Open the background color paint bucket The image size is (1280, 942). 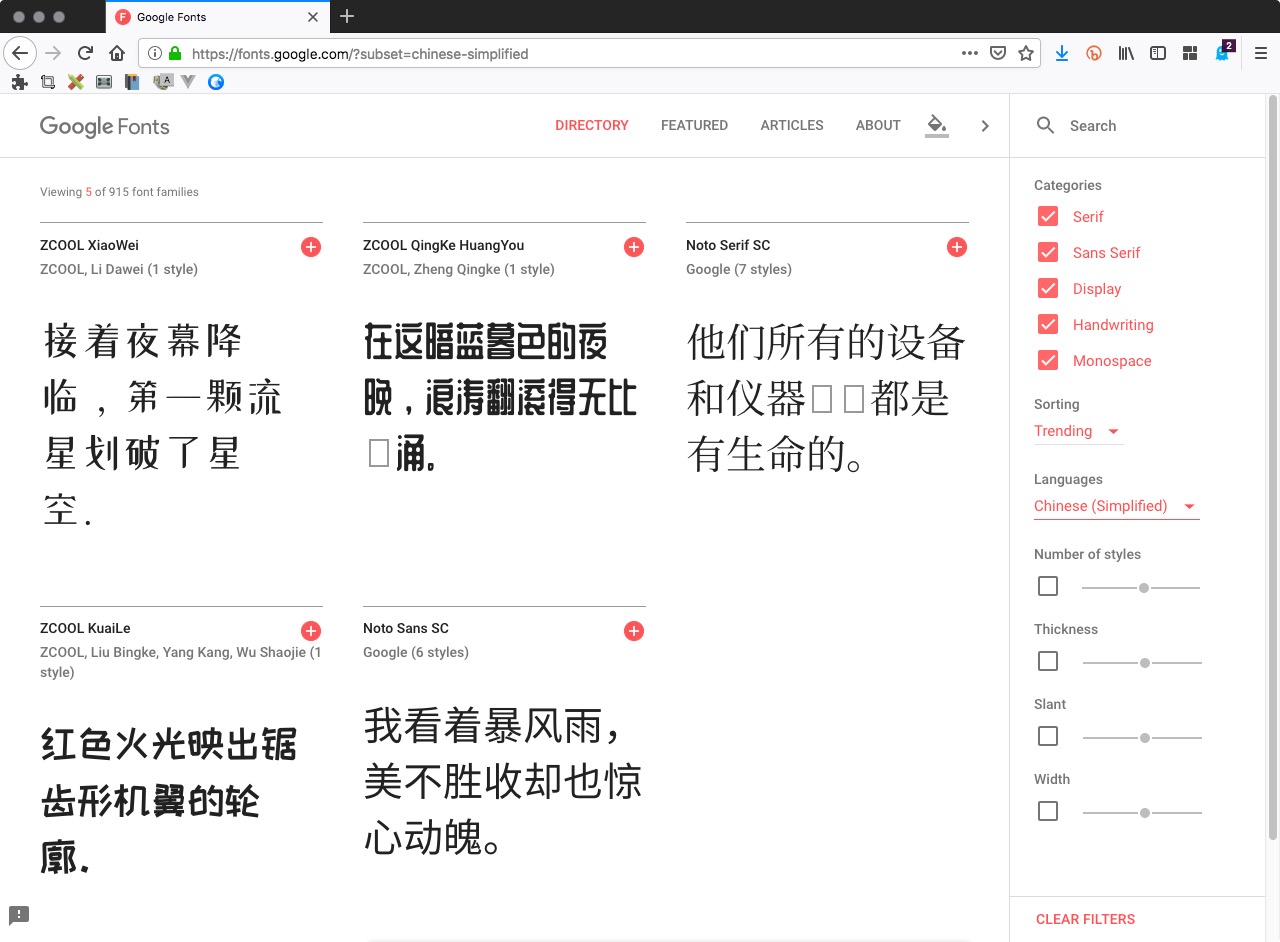click(937, 126)
